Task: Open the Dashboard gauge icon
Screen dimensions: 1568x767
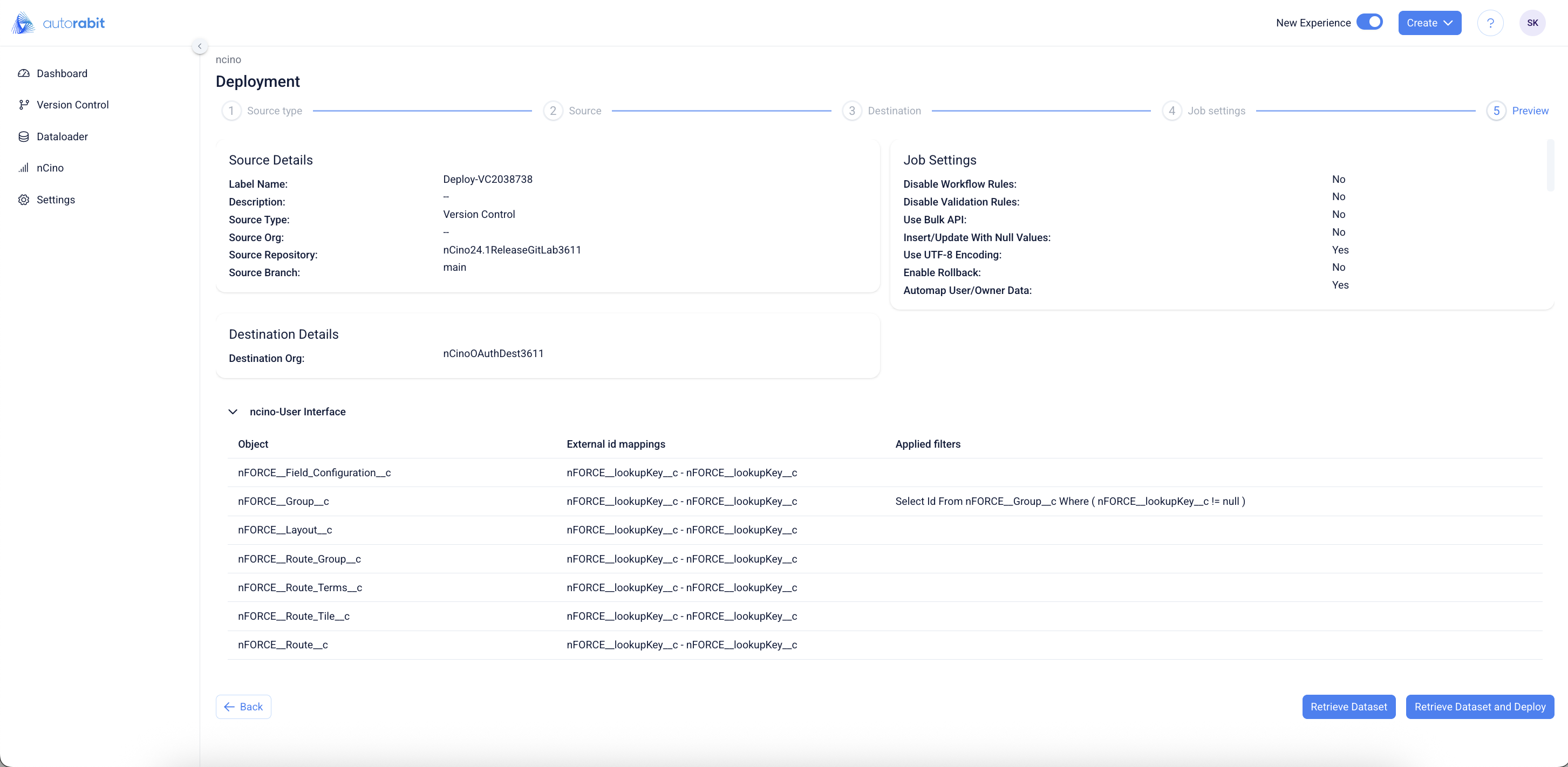Action: coord(24,73)
